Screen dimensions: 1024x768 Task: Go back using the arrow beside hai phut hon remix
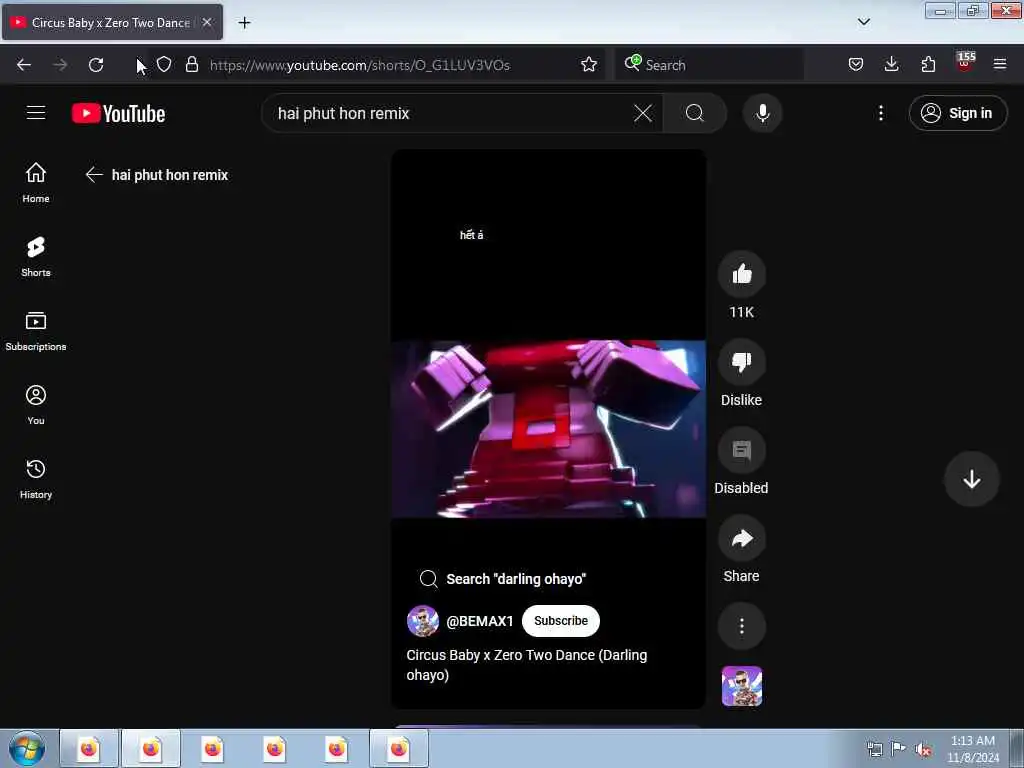pos(94,174)
